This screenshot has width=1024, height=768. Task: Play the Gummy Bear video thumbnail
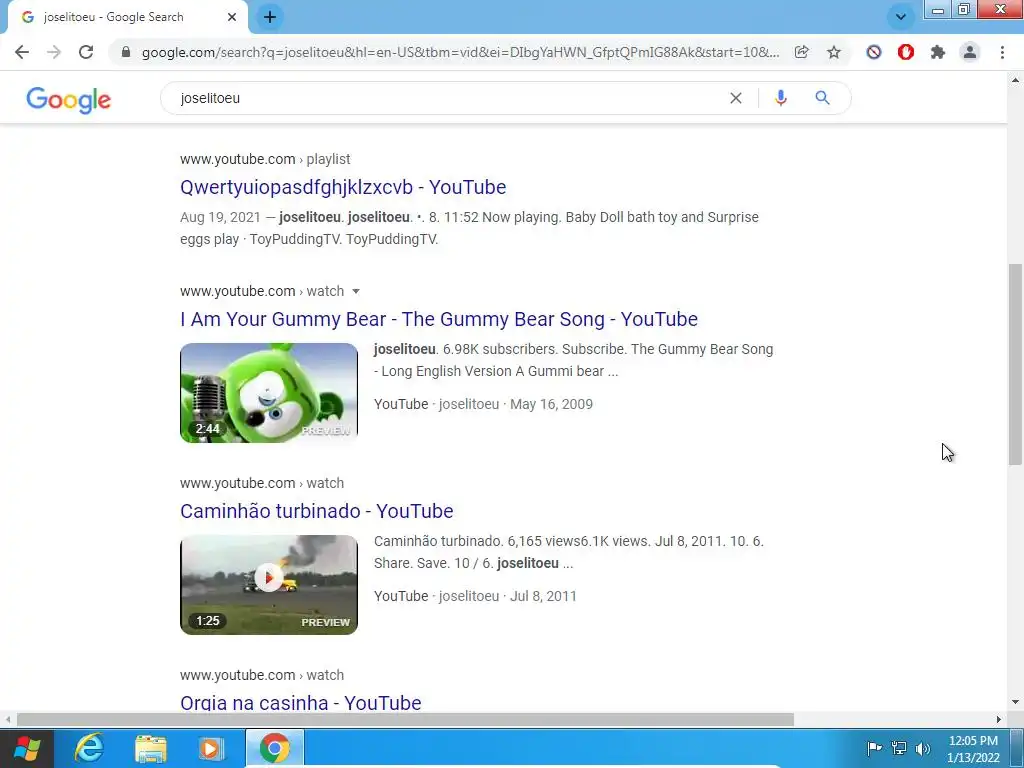(269, 392)
